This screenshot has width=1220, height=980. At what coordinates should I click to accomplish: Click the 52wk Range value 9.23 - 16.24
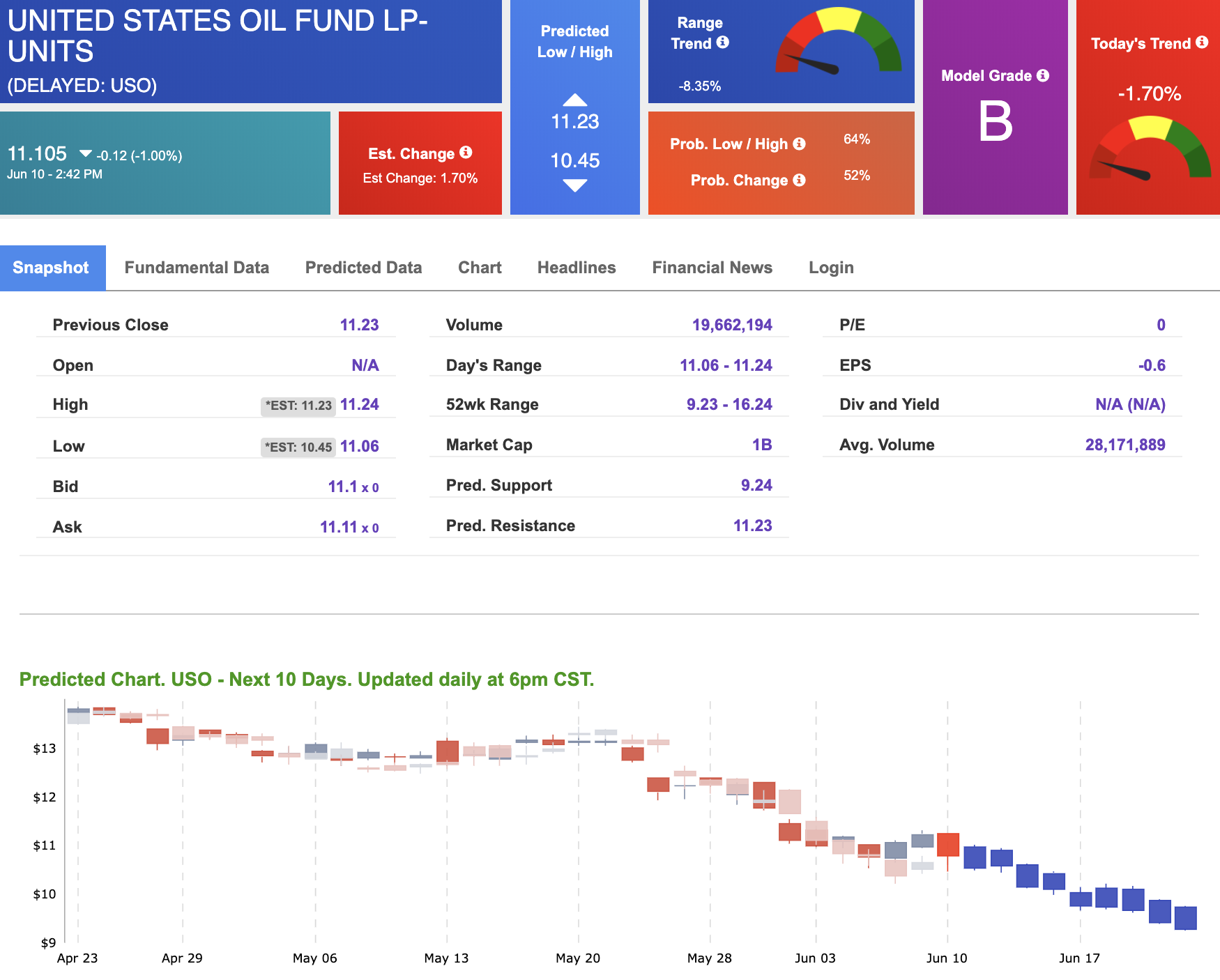[729, 404]
